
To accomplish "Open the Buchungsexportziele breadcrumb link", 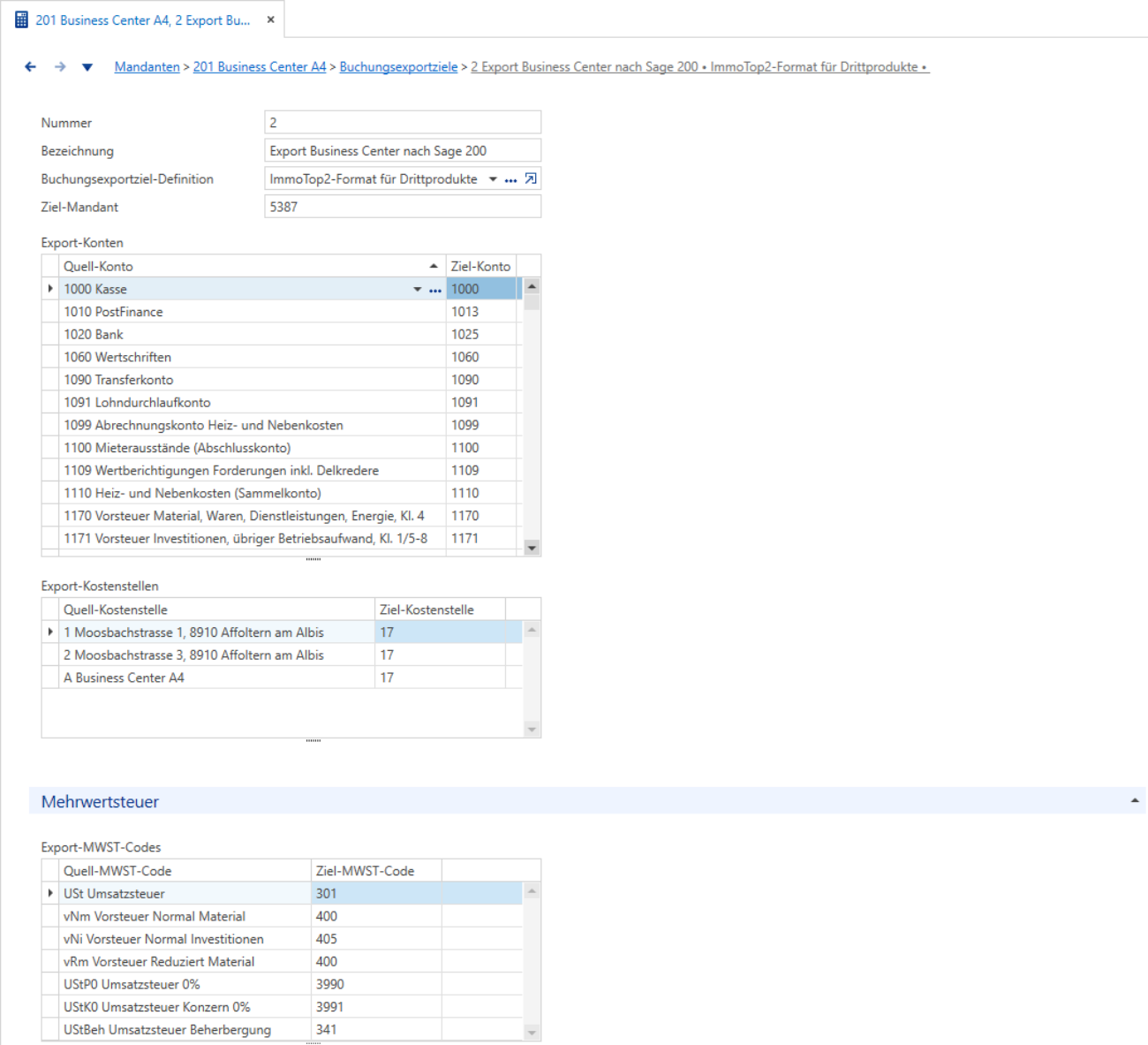I will 398,67.
